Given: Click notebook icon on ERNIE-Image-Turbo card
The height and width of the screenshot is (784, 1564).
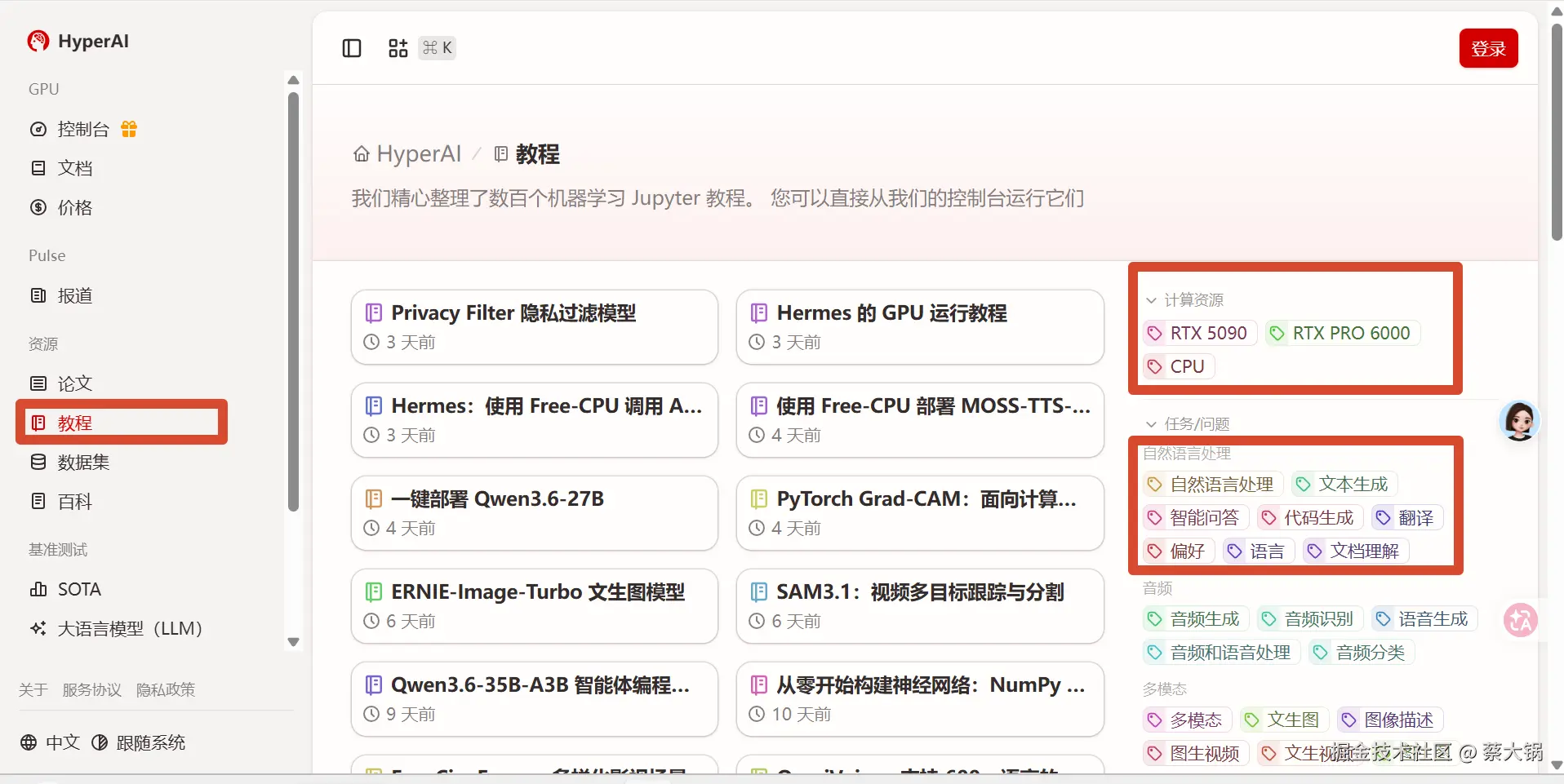Looking at the screenshot, I should pyautogui.click(x=374, y=591).
